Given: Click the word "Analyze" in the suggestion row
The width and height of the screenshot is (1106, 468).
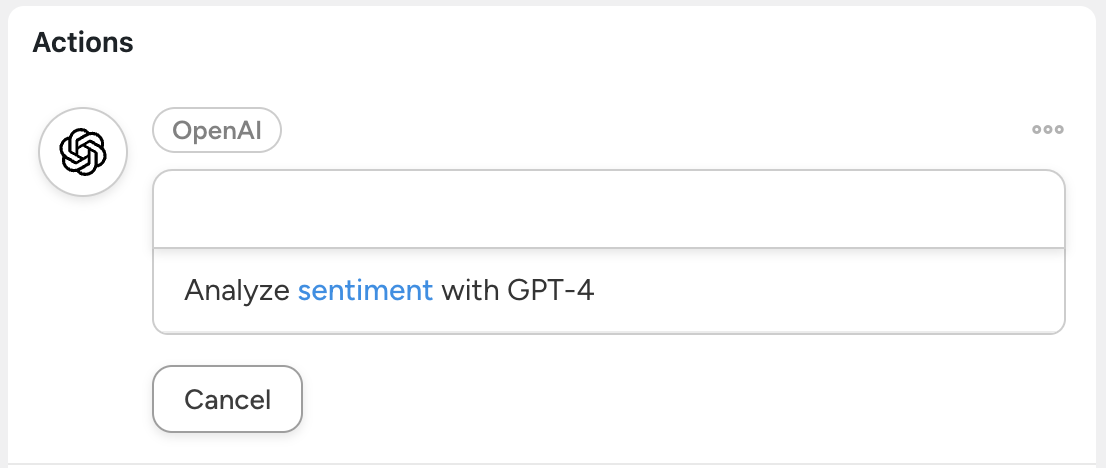Looking at the screenshot, I should (x=237, y=291).
